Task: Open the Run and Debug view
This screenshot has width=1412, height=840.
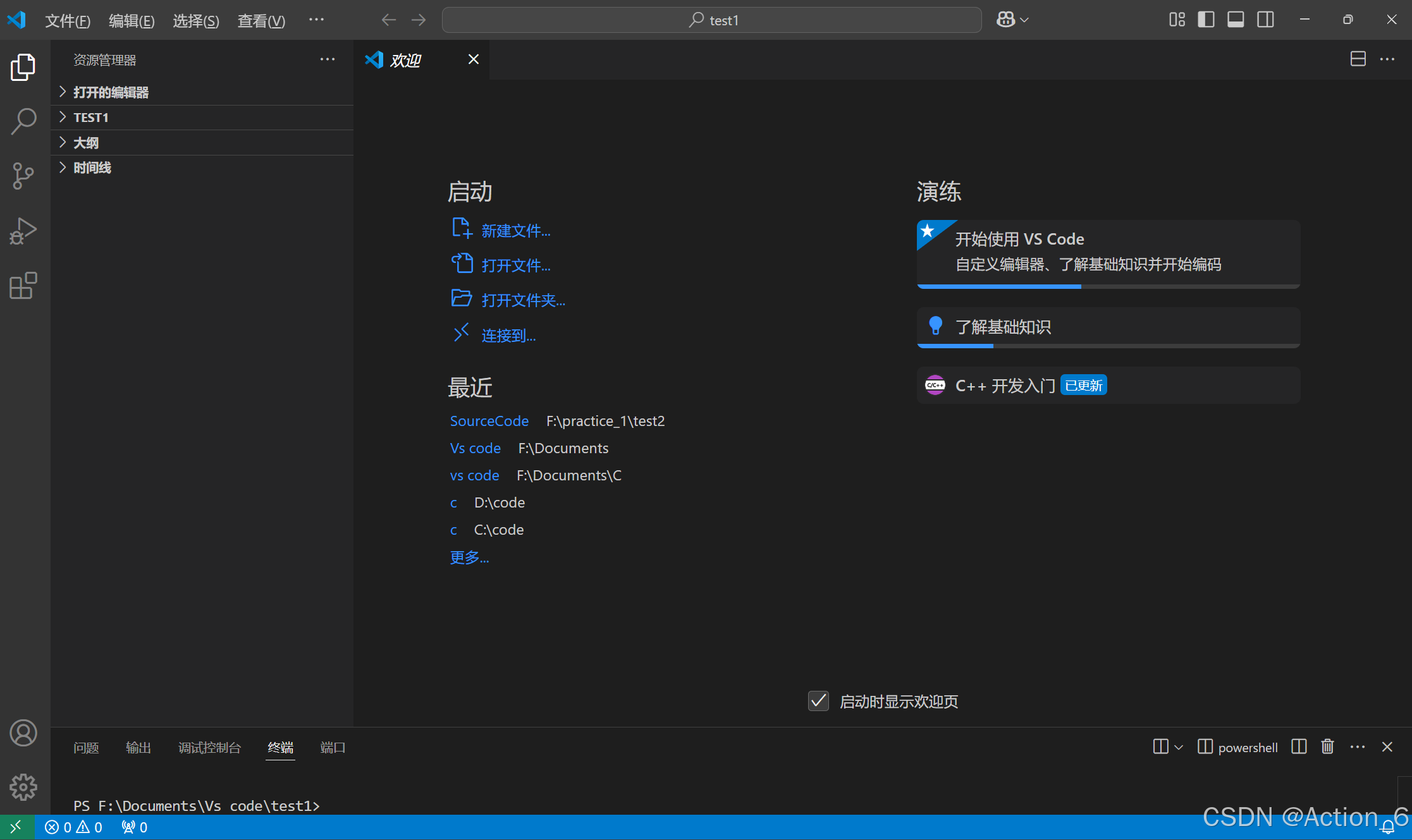Action: coord(23,231)
